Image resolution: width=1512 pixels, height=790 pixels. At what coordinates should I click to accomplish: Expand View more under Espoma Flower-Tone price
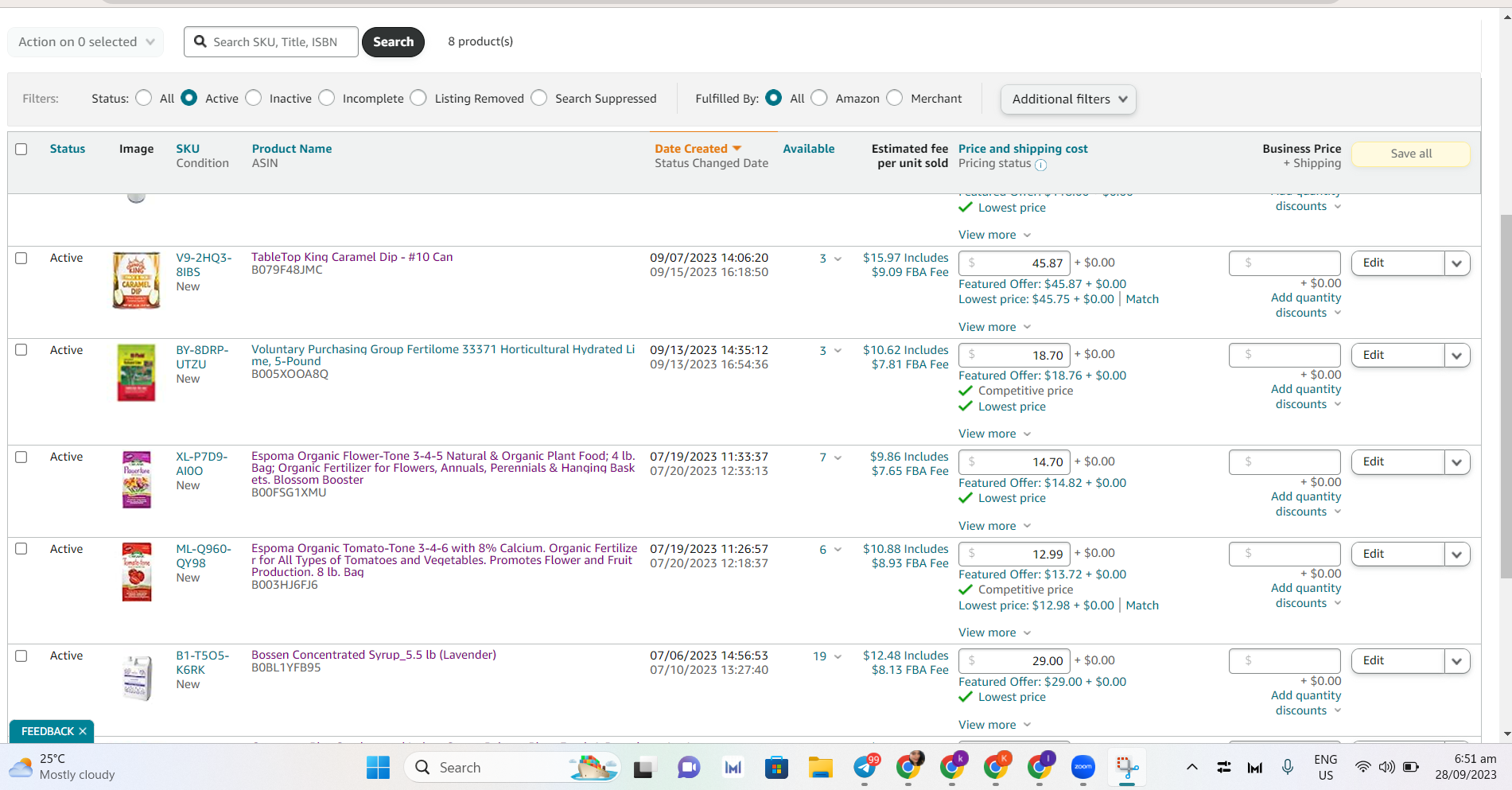(994, 526)
